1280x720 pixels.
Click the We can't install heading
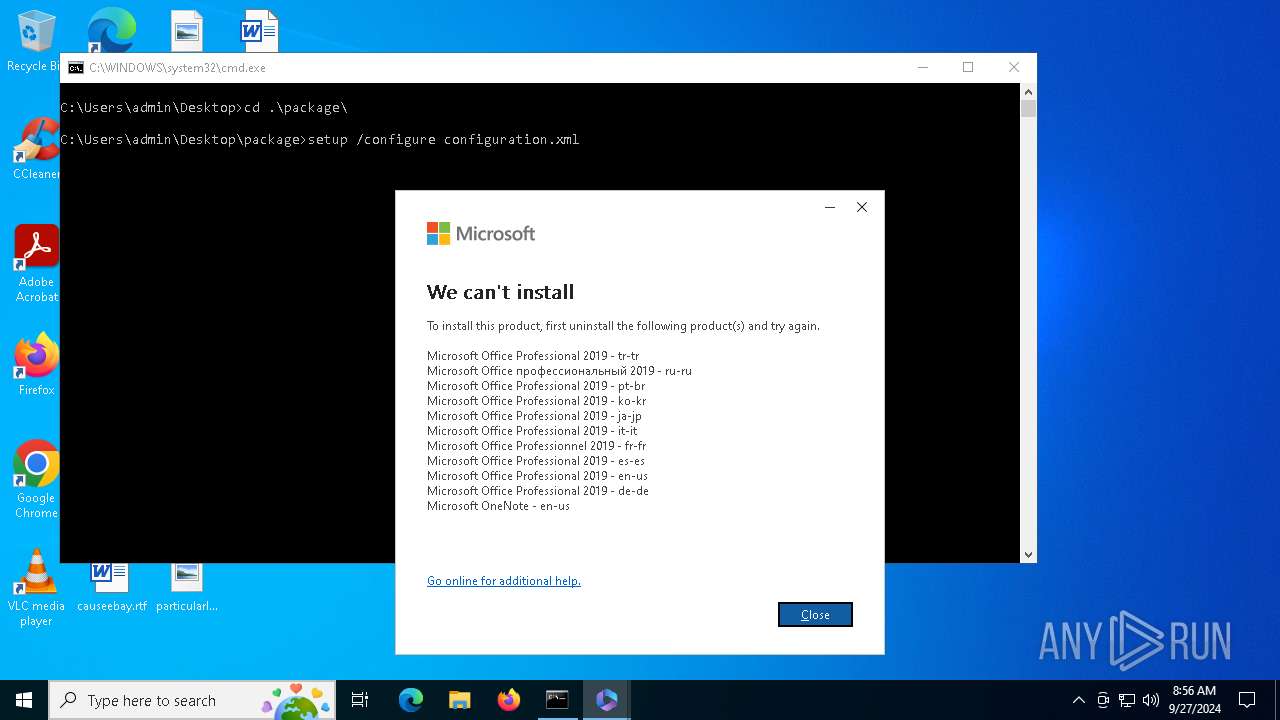pos(500,292)
